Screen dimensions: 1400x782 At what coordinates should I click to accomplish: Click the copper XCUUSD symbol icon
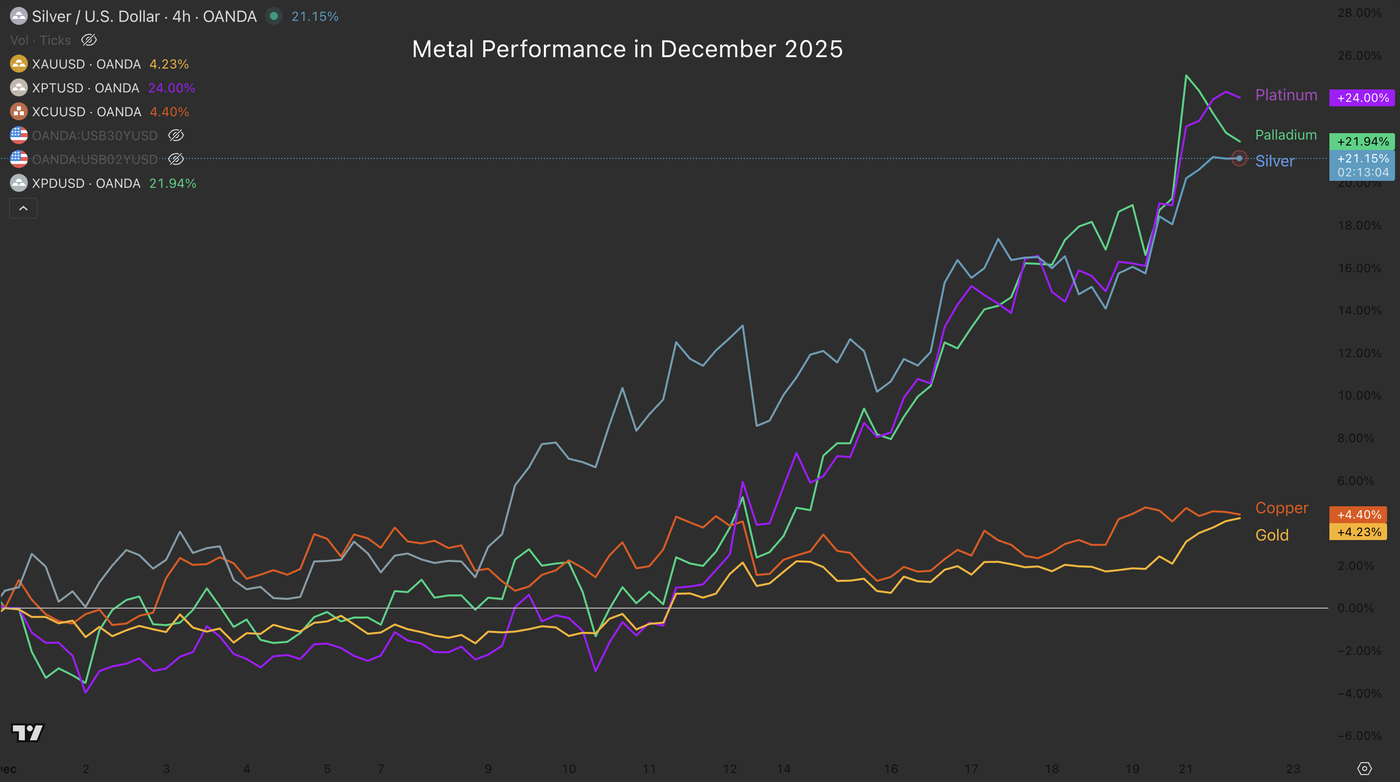coord(18,112)
